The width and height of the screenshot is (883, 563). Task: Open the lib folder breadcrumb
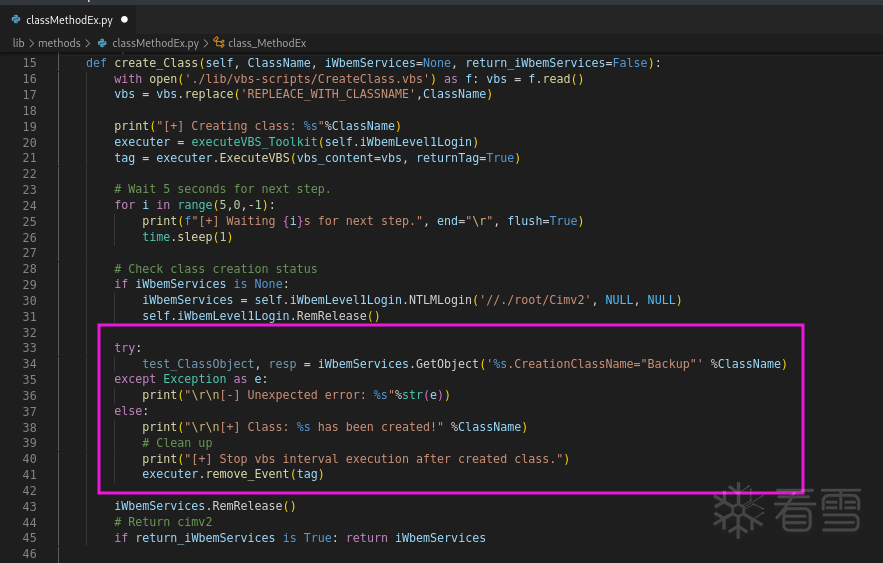(18, 43)
